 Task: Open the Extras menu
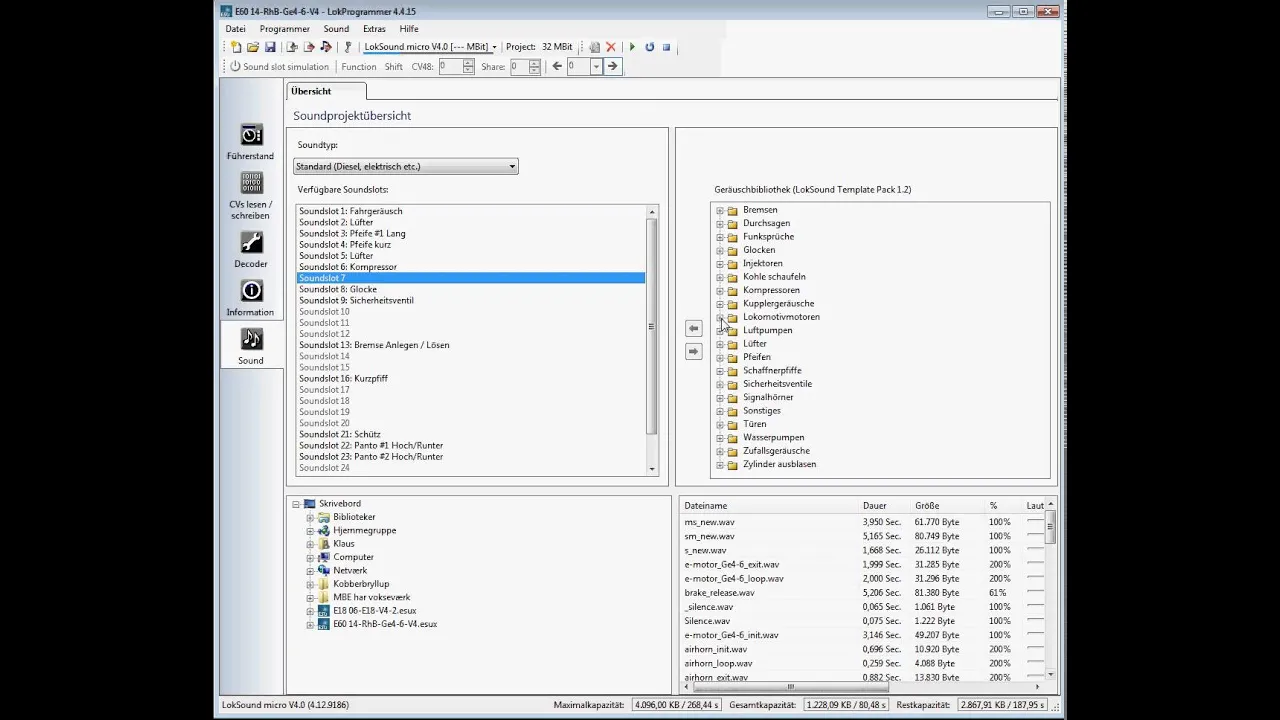pyautogui.click(x=374, y=29)
